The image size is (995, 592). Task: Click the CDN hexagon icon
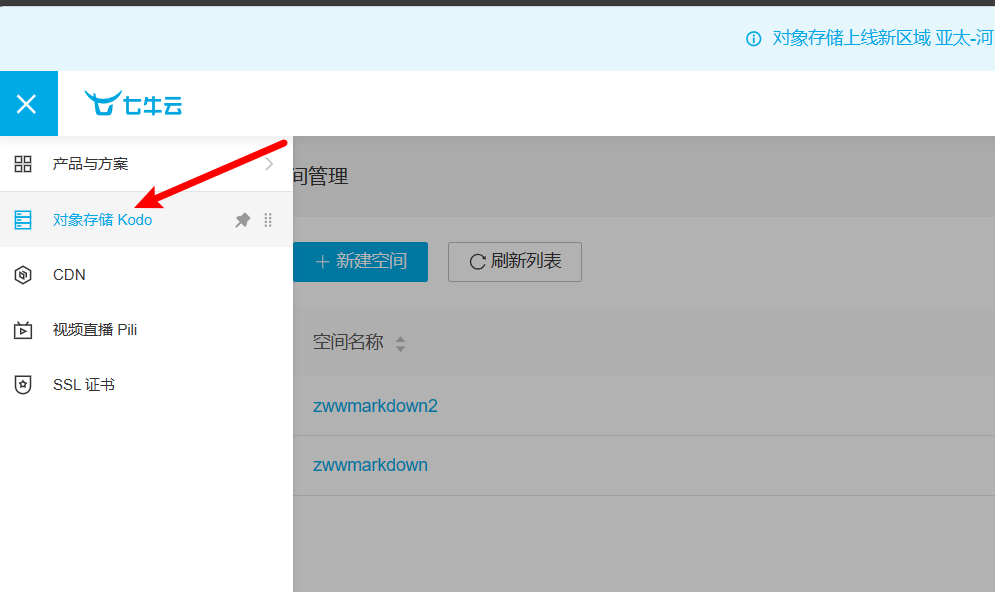point(23,275)
